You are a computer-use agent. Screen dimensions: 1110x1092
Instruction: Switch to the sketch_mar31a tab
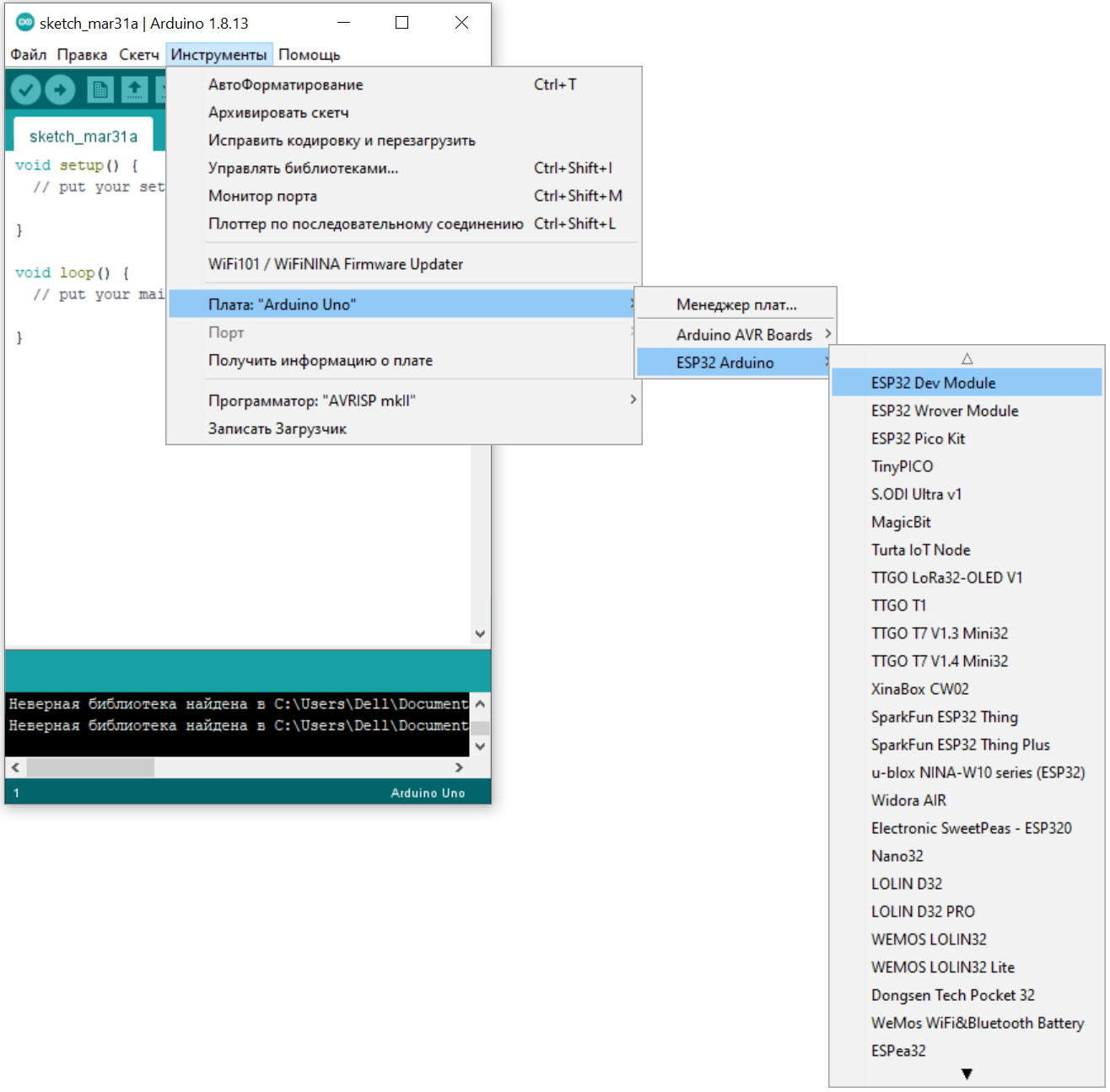[x=83, y=137]
